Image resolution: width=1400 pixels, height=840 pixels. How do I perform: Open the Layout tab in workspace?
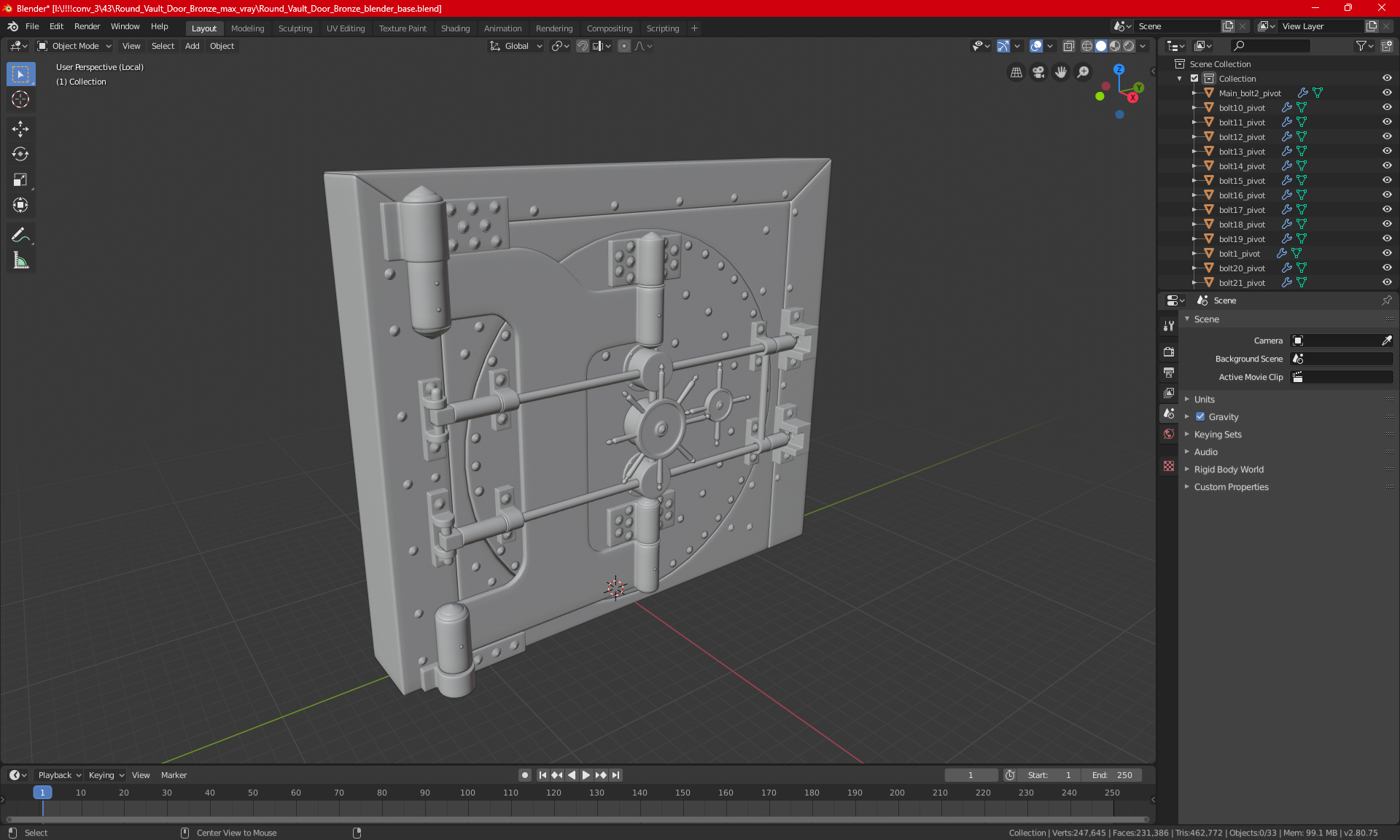[x=204, y=27]
